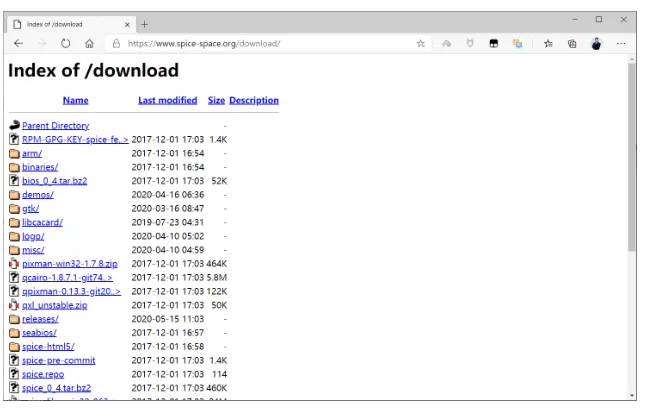Download pixman-win32-1.7.8.zip file
645x409 pixels.
(70, 264)
